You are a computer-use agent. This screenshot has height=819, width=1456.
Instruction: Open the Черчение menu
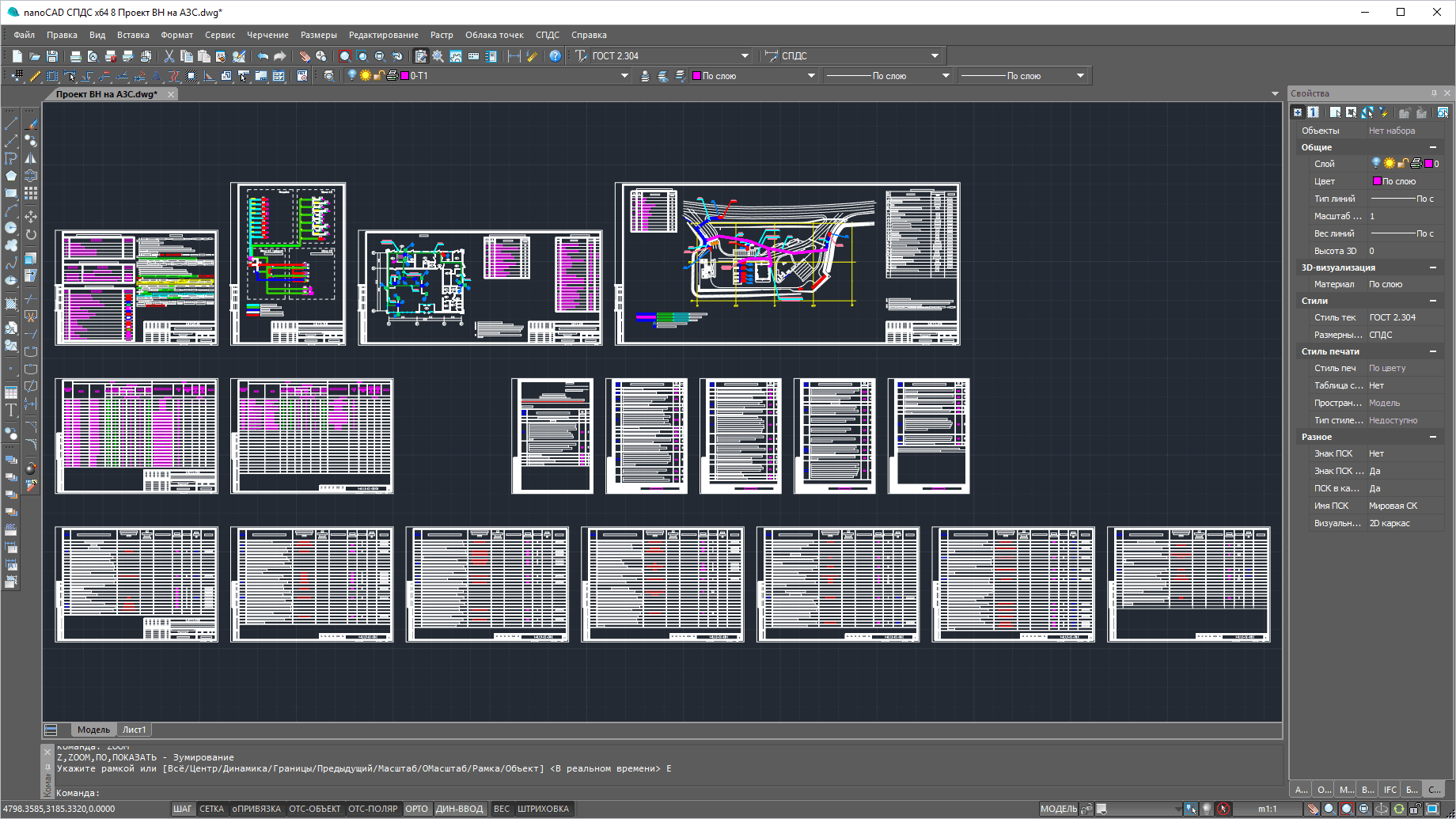tap(267, 35)
